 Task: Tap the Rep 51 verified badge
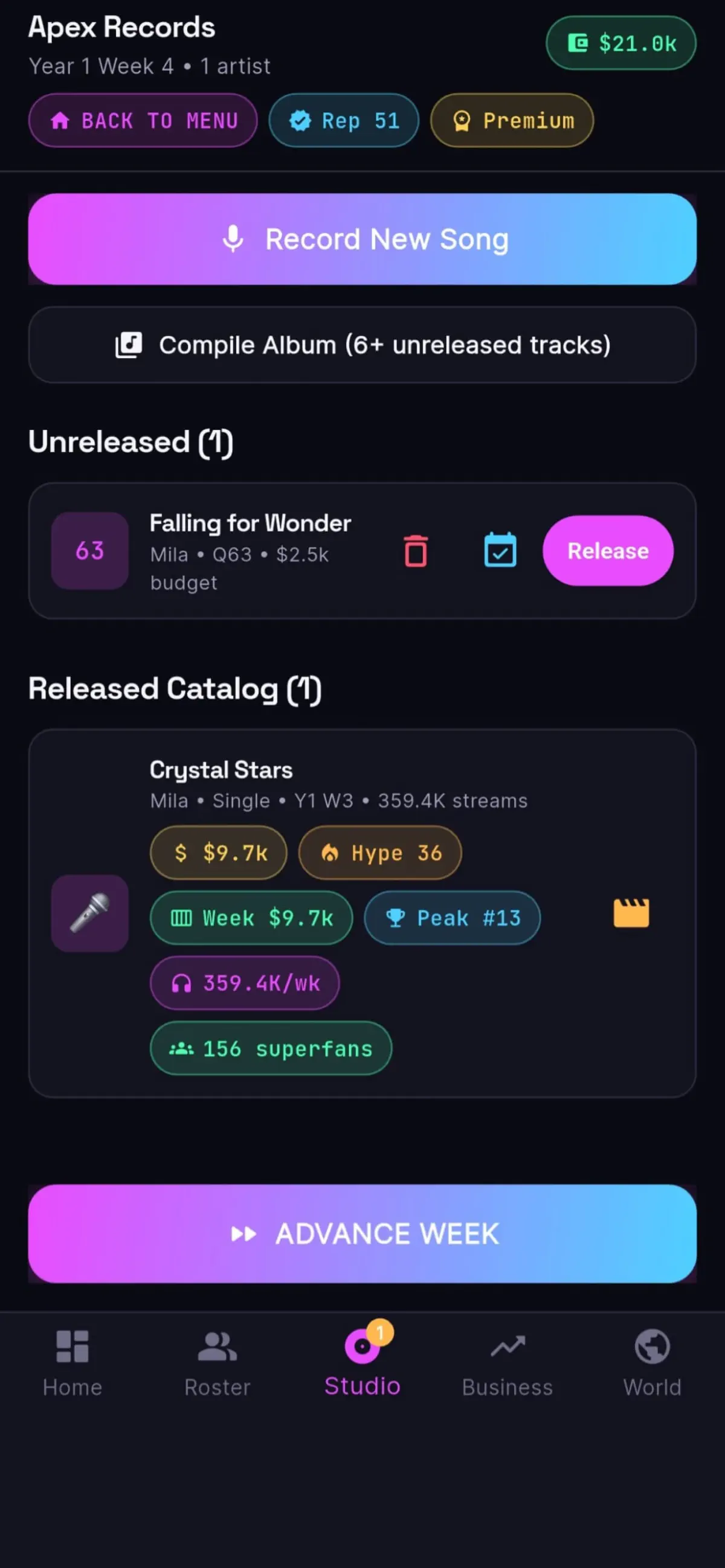(x=344, y=121)
